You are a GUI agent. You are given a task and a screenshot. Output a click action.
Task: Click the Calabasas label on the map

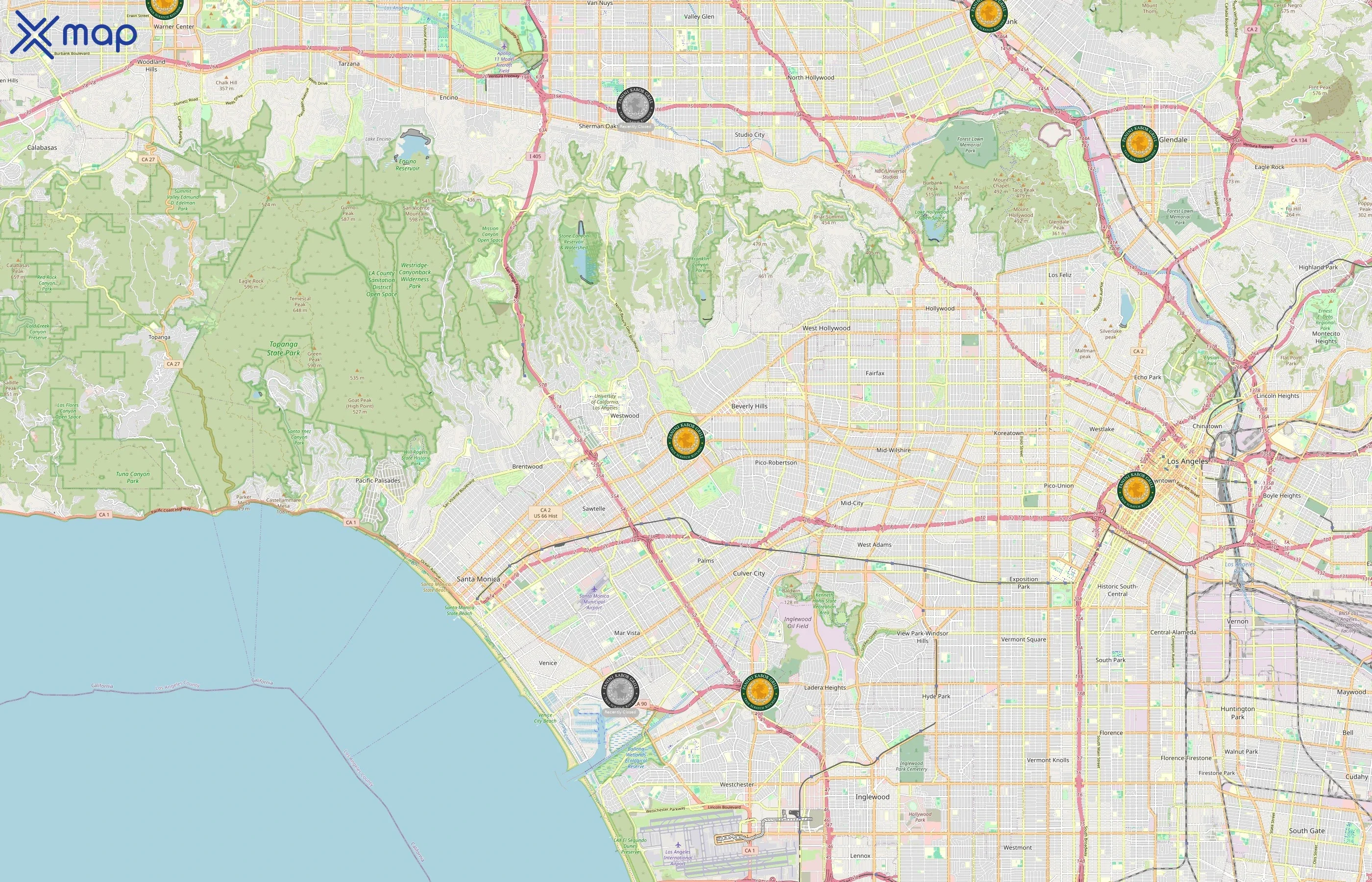(42, 147)
